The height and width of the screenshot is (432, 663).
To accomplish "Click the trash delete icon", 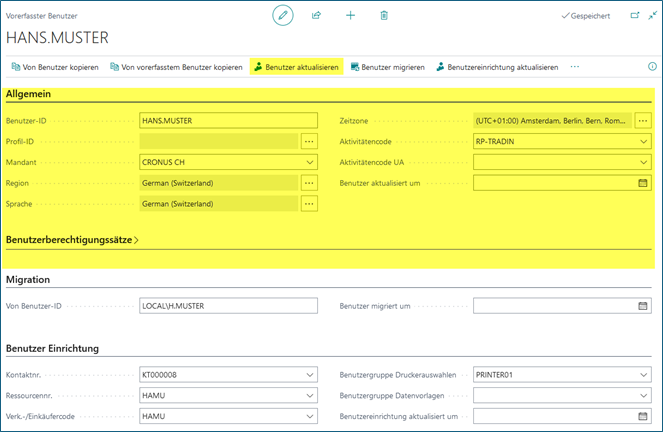I will pos(384,16).
